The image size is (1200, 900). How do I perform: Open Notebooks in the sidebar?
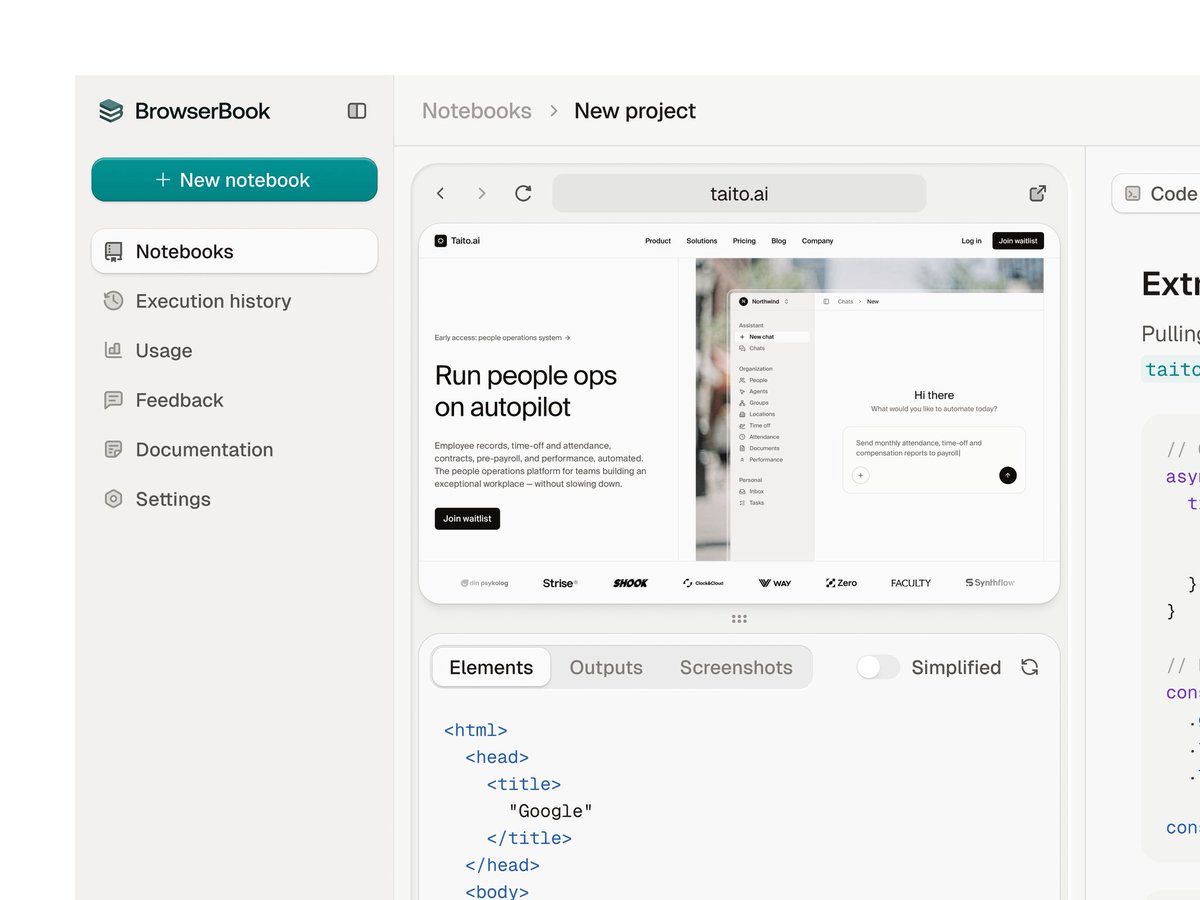(234, 251)
